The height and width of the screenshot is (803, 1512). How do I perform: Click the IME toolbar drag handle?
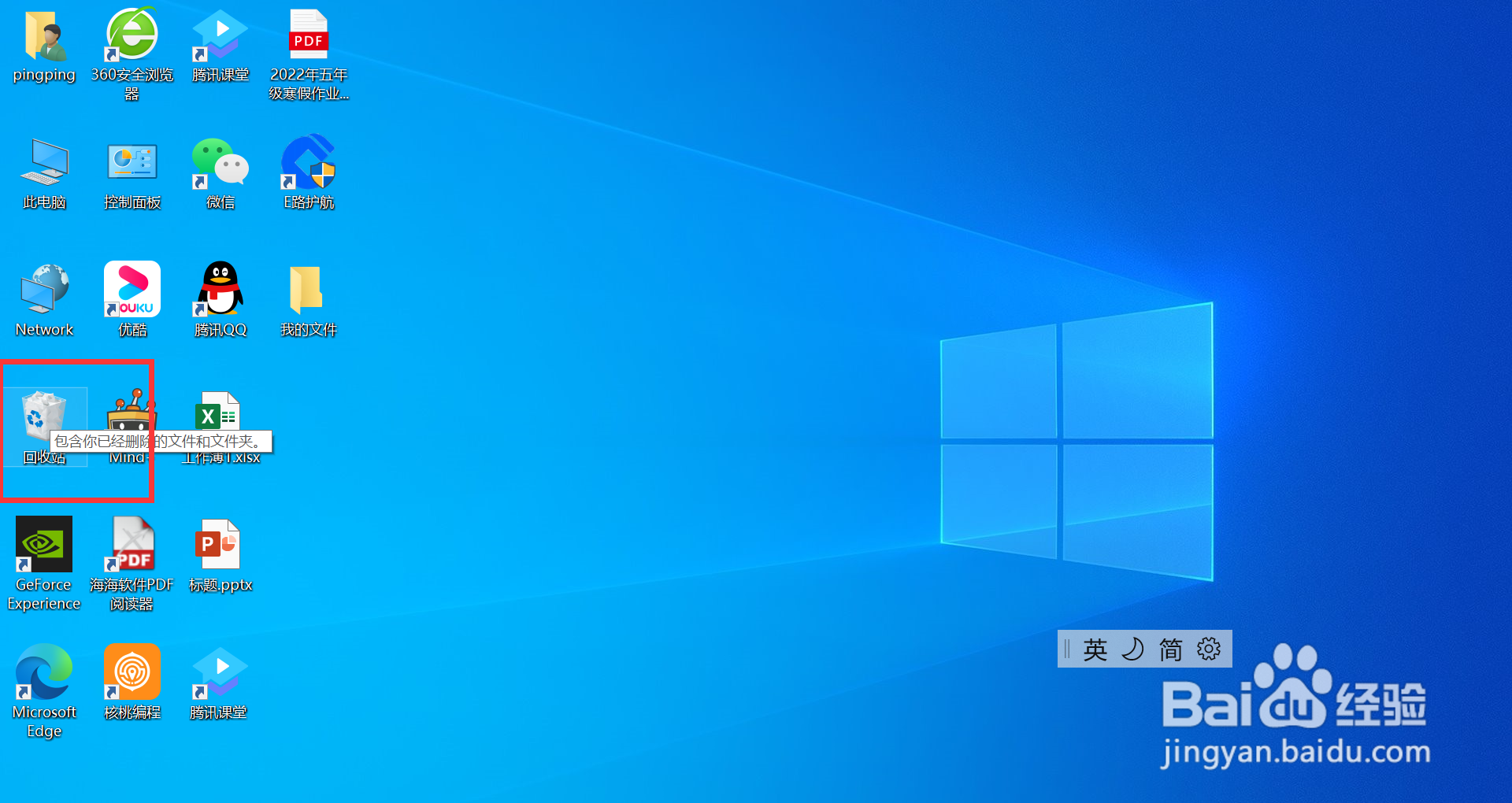coord(1067,649)
